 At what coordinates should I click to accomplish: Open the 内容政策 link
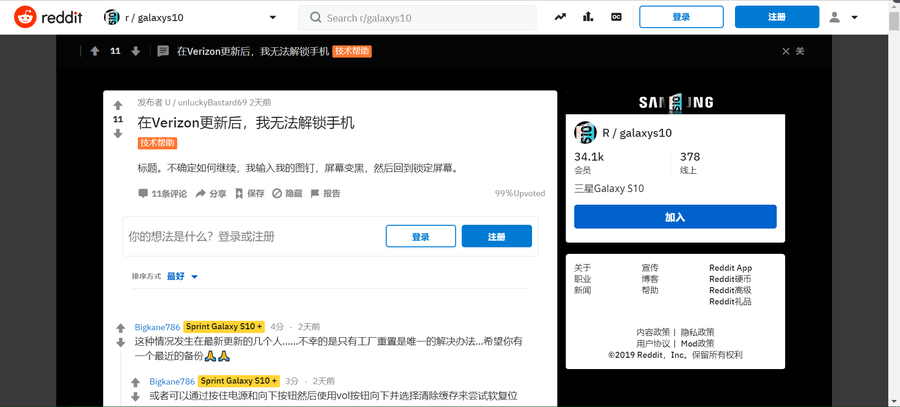pyautogui.click(x=653, y=332)
